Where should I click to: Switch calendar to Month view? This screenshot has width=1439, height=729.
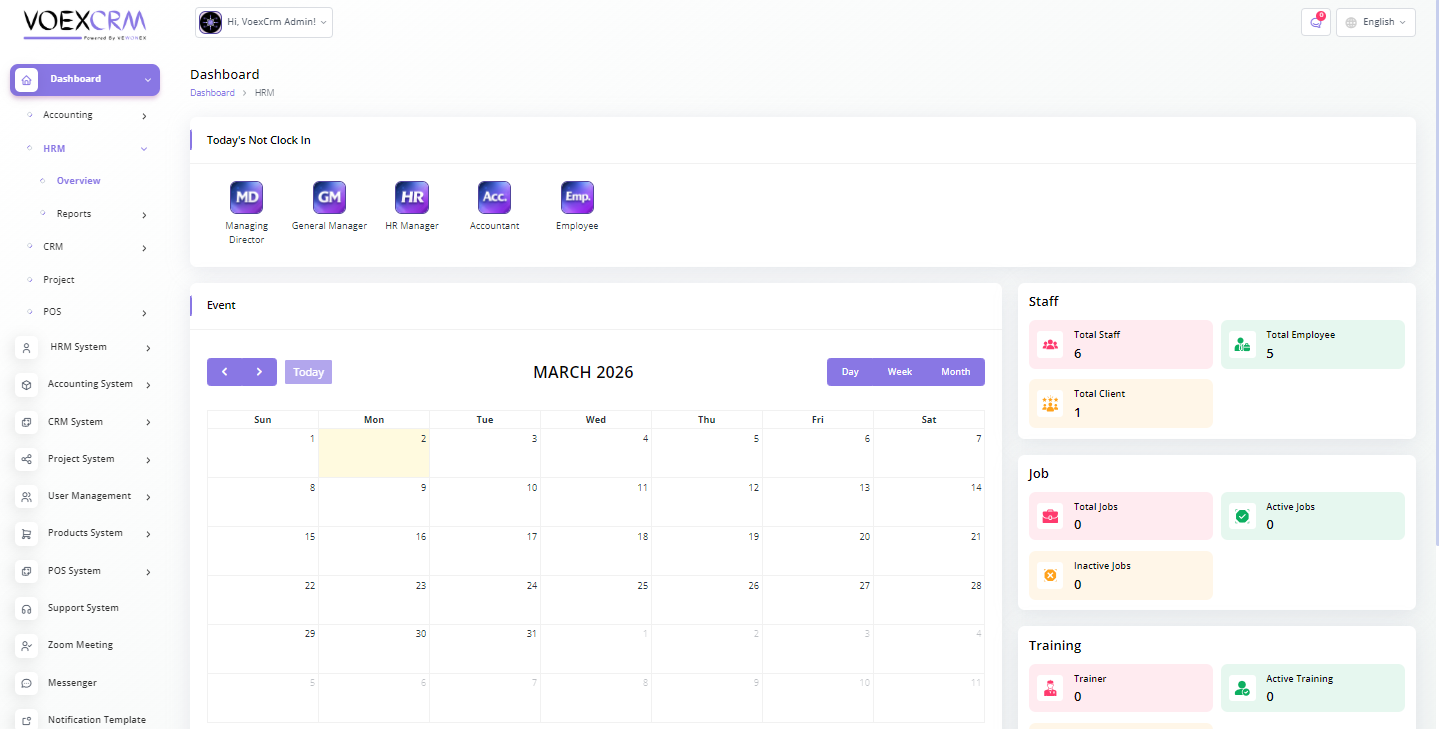(x=955, y=372)
